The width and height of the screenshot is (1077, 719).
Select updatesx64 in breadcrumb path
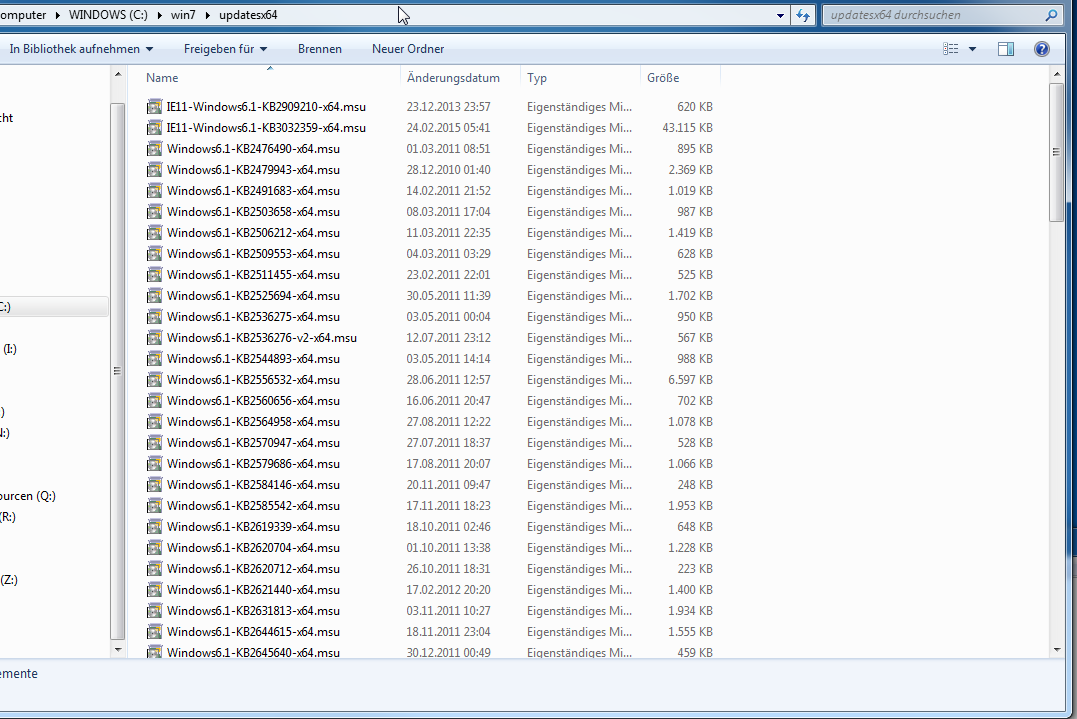pos(248,15)
